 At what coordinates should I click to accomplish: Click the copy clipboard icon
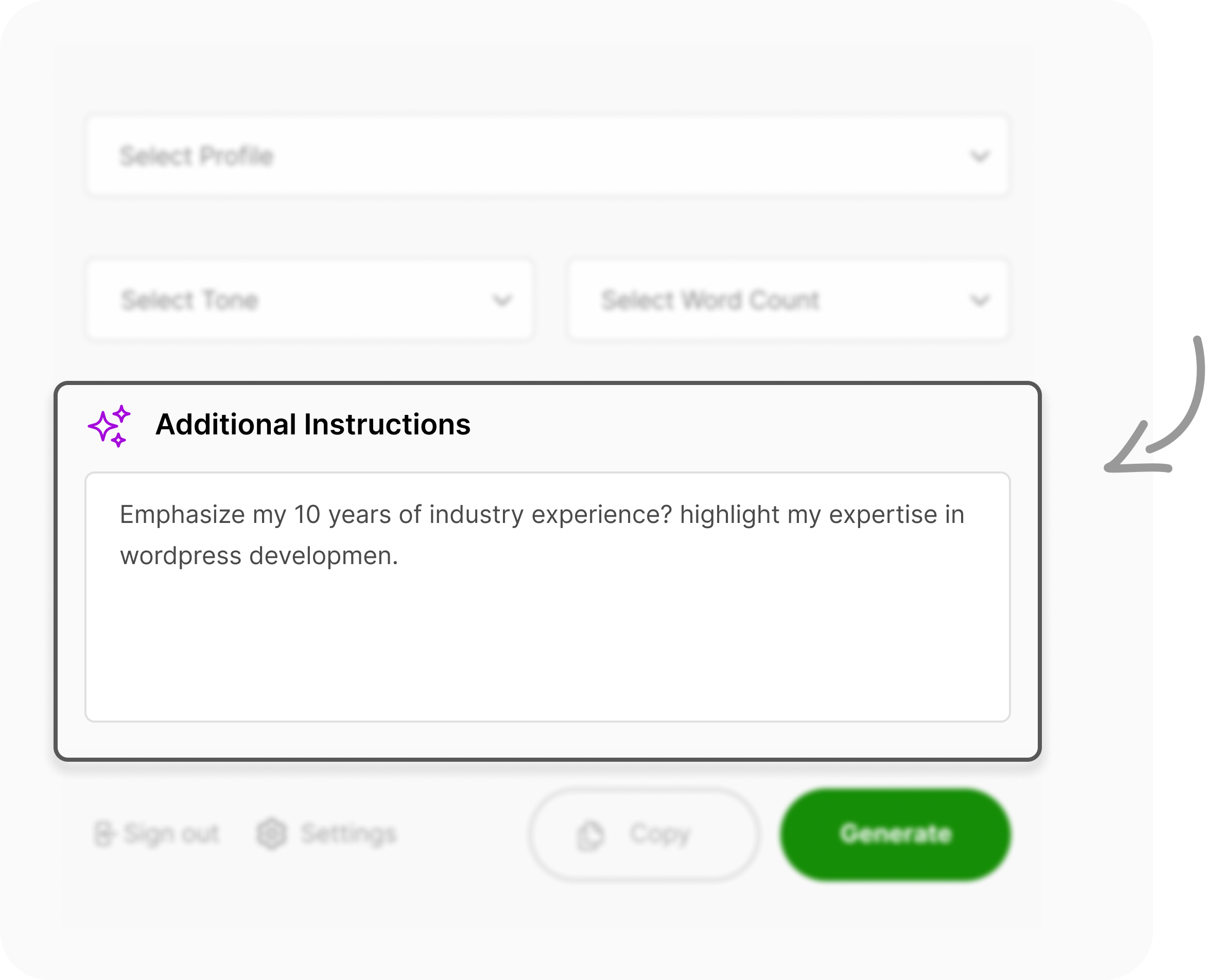tap(590, 835)
